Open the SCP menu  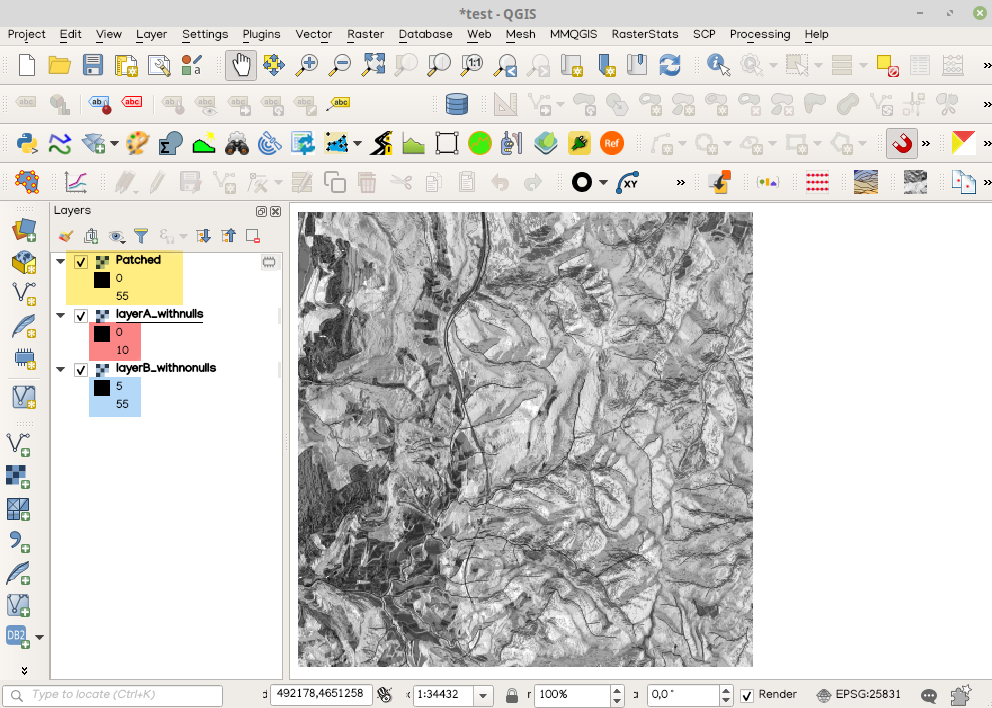click(x=704, y=34)
